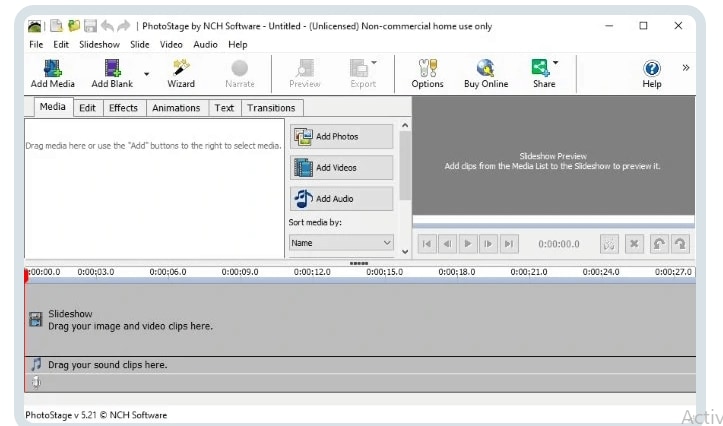The width and height of the screenshot is (723, 426).
Task: Open the Sort media by Name dropdown
Action: pos(341,243)
